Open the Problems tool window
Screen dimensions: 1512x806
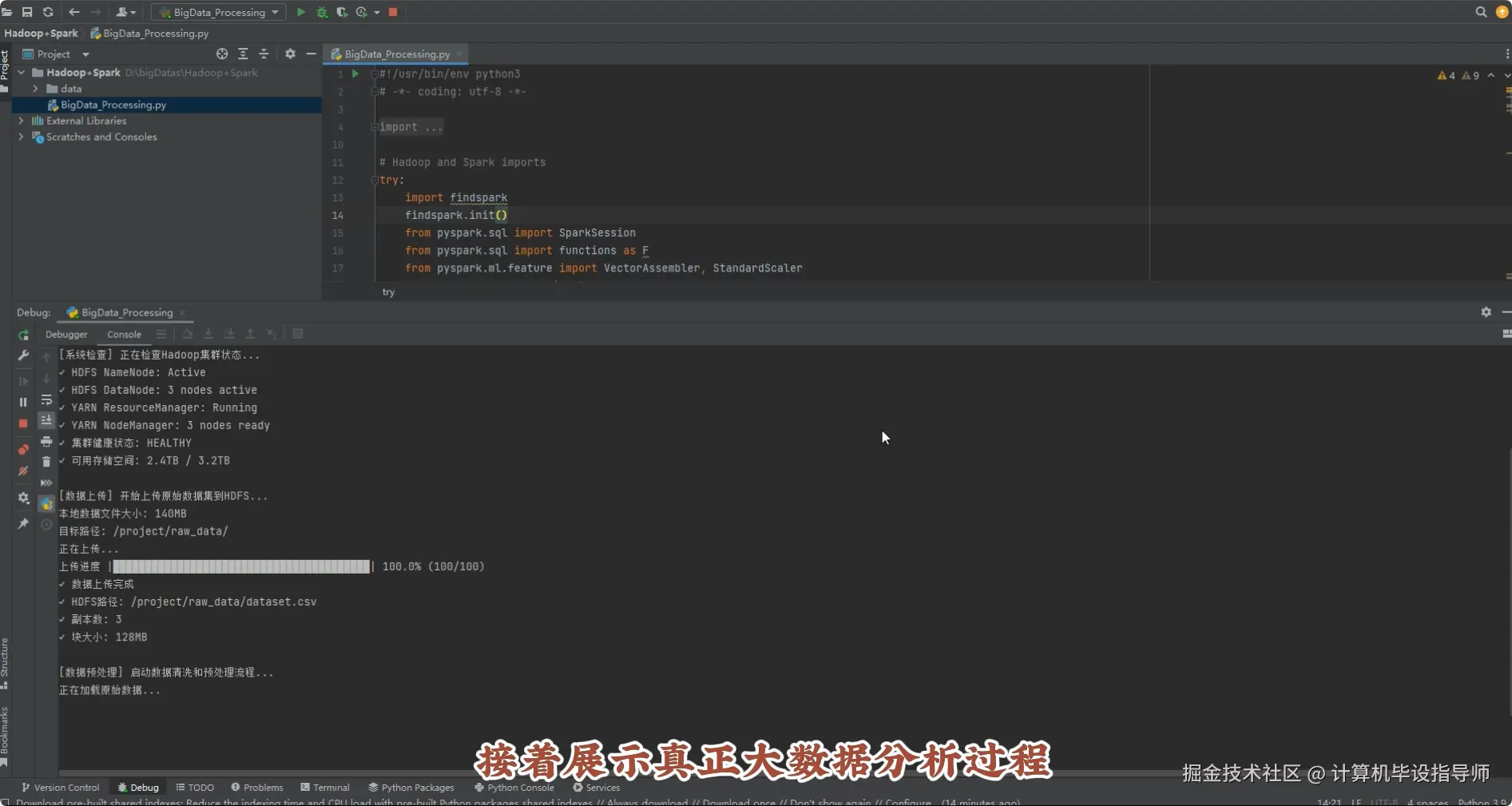tap(257, 788)
